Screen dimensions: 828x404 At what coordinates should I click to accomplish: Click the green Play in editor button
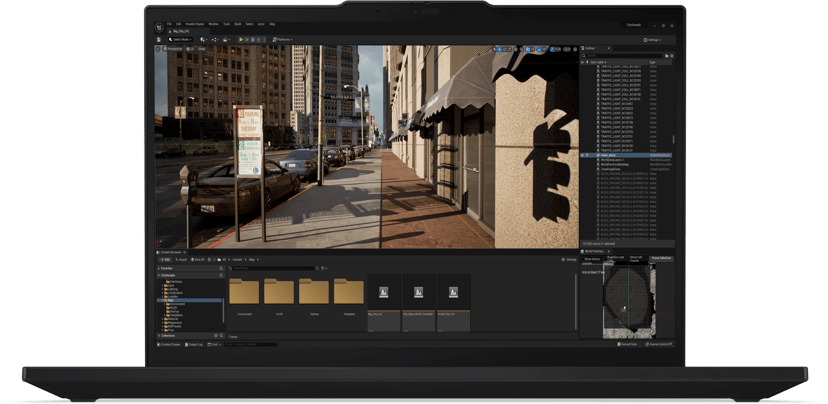pos(241,40)
